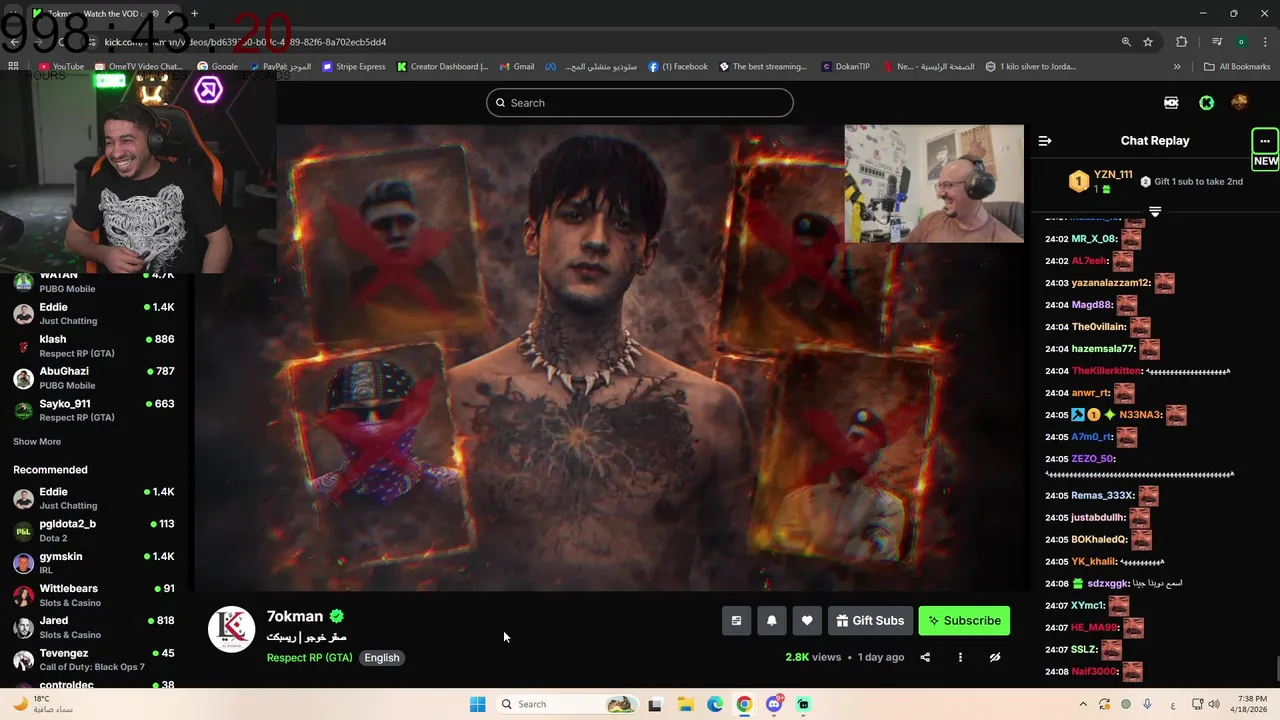Open File Explorer from taskbar
The height and width of the screenshot is (720, 1280).
tap(686, 704)
